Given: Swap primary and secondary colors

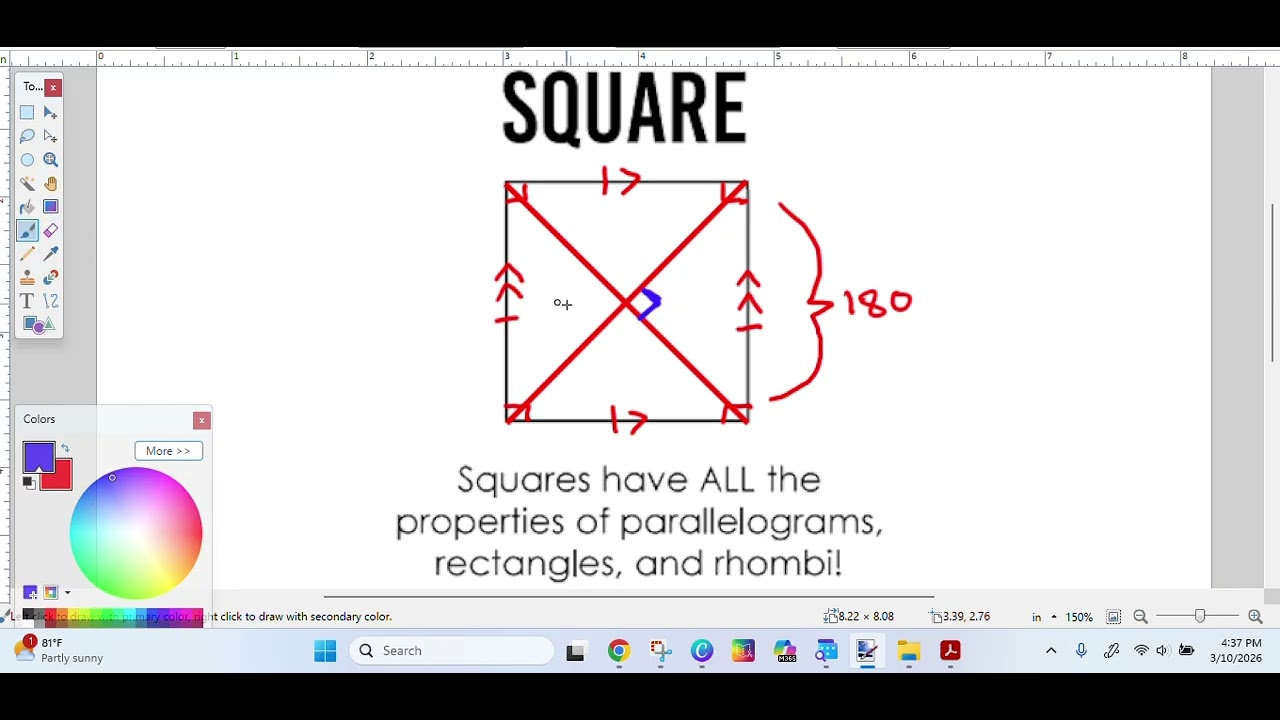Looking at the screenshot, I should [65, 448].
